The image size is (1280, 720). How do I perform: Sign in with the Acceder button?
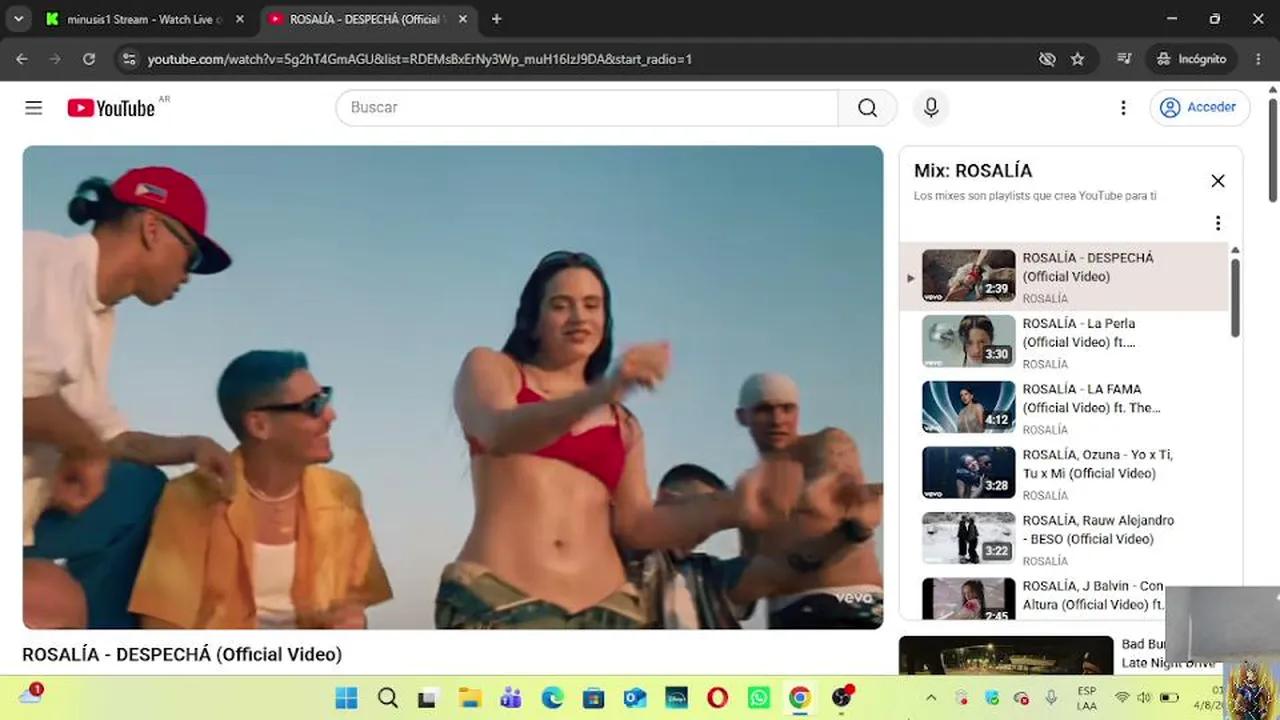(1199, 108)
